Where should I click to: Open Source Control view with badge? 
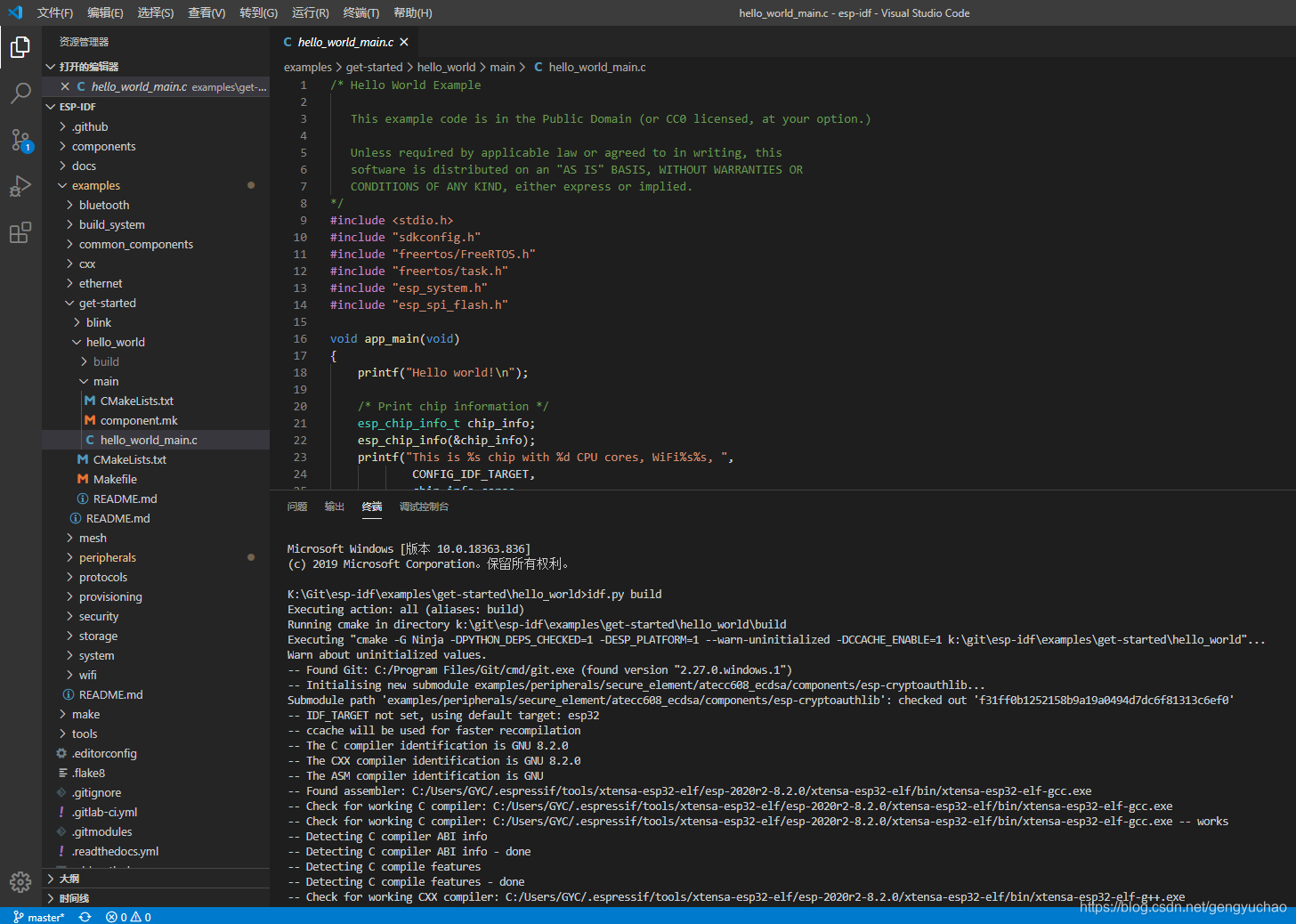20,140
